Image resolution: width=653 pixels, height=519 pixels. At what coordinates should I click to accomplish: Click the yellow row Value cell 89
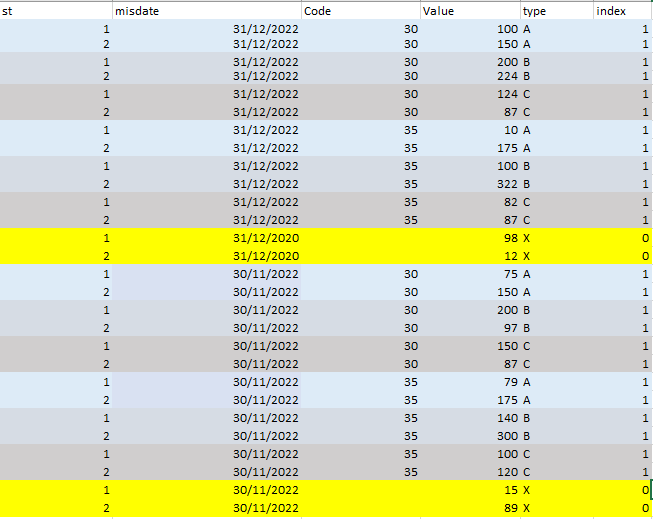470,508
